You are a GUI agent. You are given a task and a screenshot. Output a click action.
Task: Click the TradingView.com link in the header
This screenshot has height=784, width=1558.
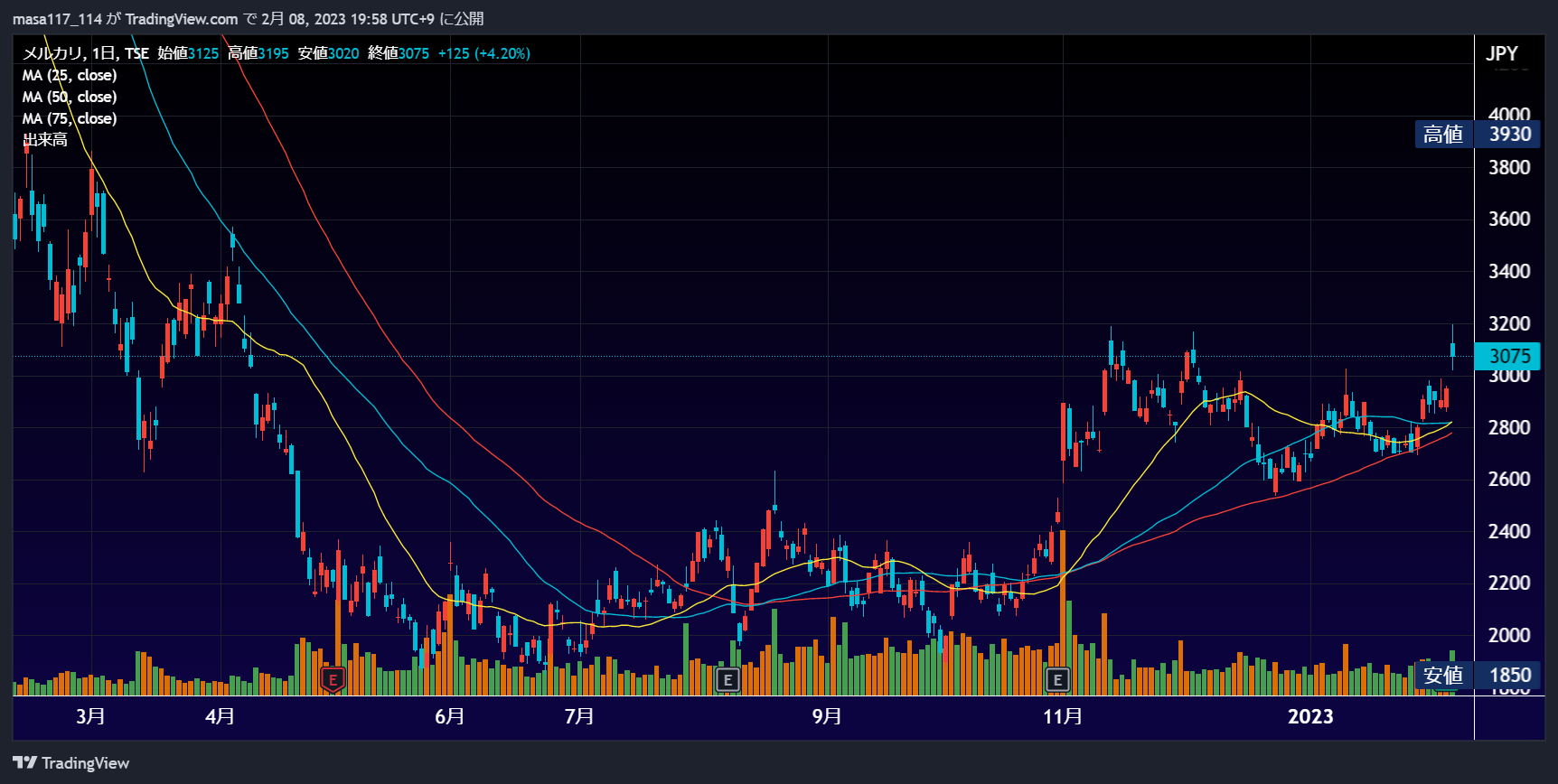tap(182, 19)
